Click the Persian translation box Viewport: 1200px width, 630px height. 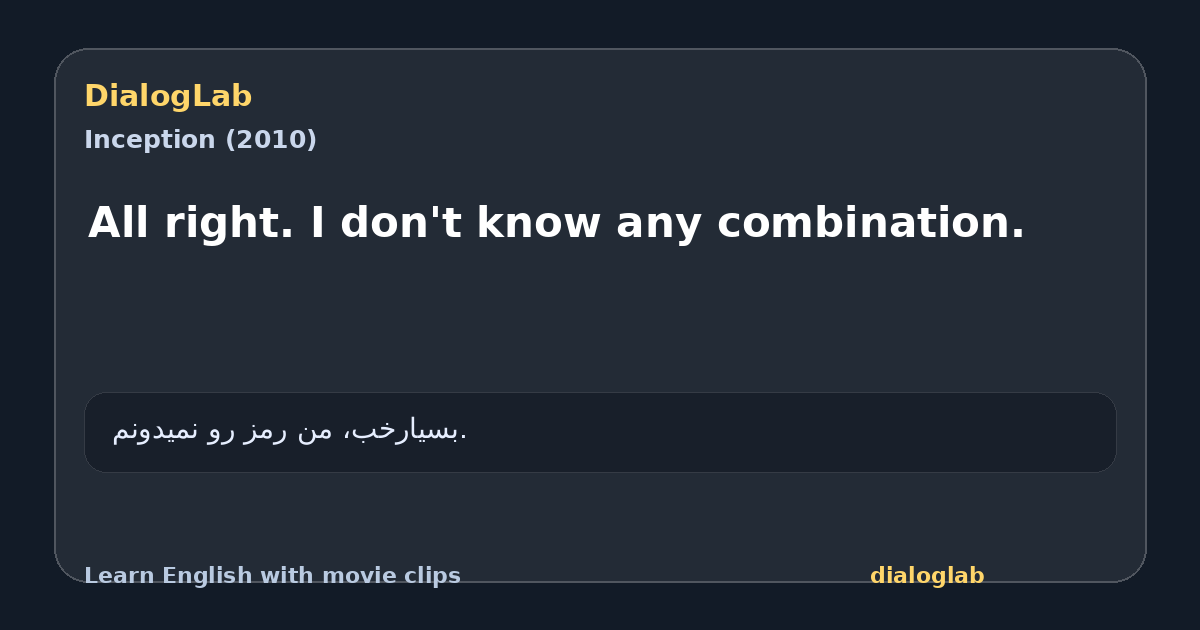tap(600, 432)
